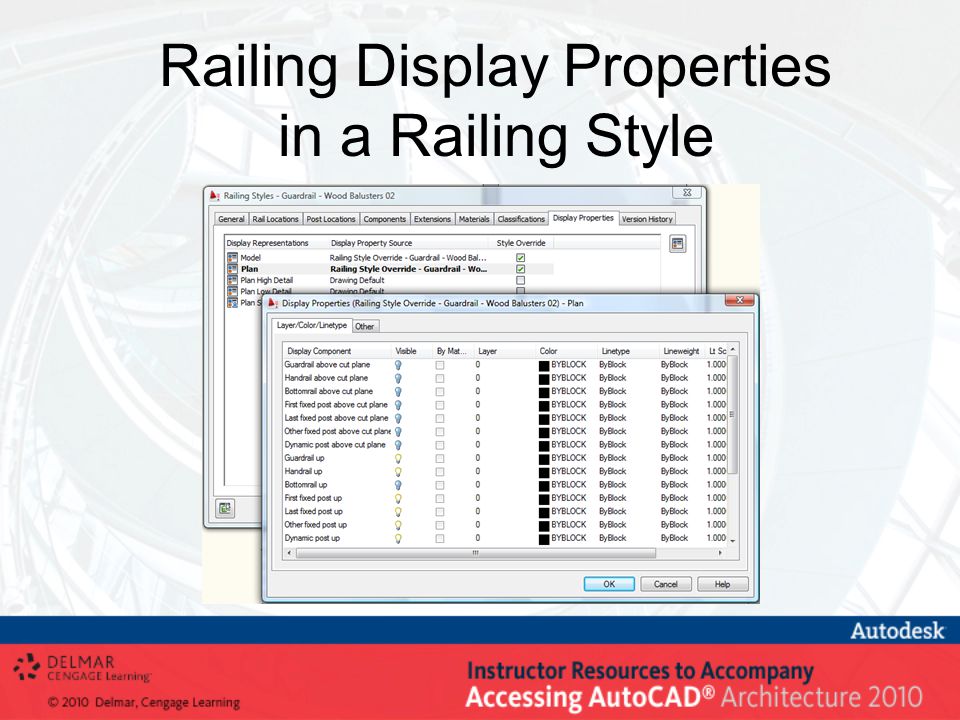Check By Material for Handrail up

click(x=440, y=472)
